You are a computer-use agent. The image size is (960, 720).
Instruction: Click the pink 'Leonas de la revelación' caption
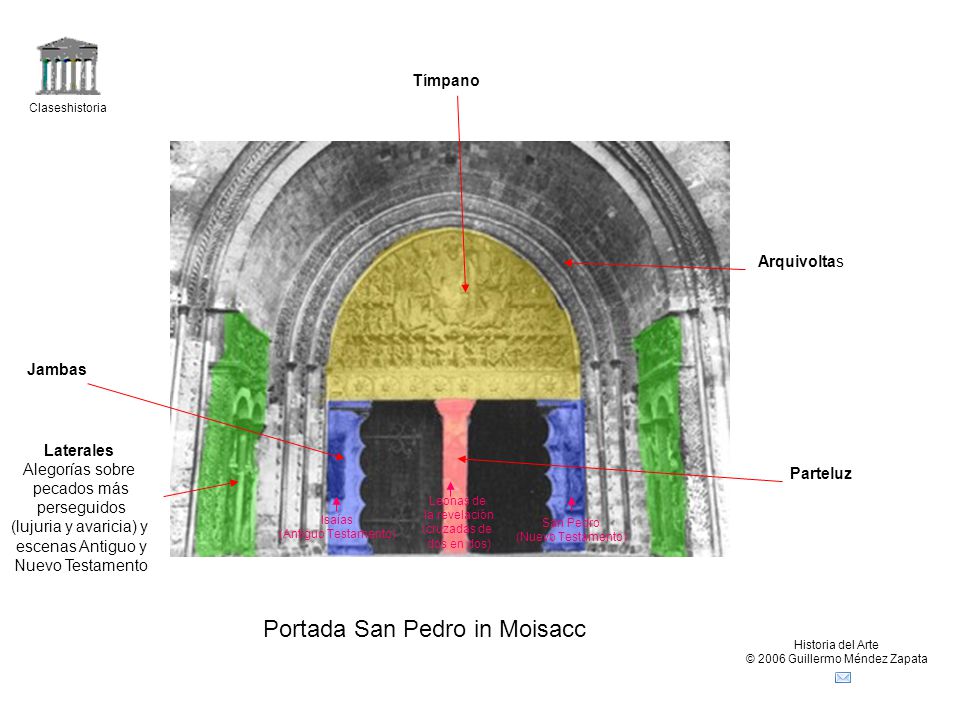tap(457, 522)
